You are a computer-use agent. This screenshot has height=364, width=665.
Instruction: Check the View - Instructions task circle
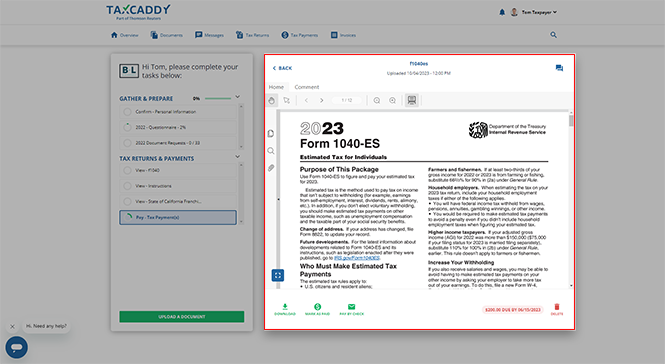(127, 186)
